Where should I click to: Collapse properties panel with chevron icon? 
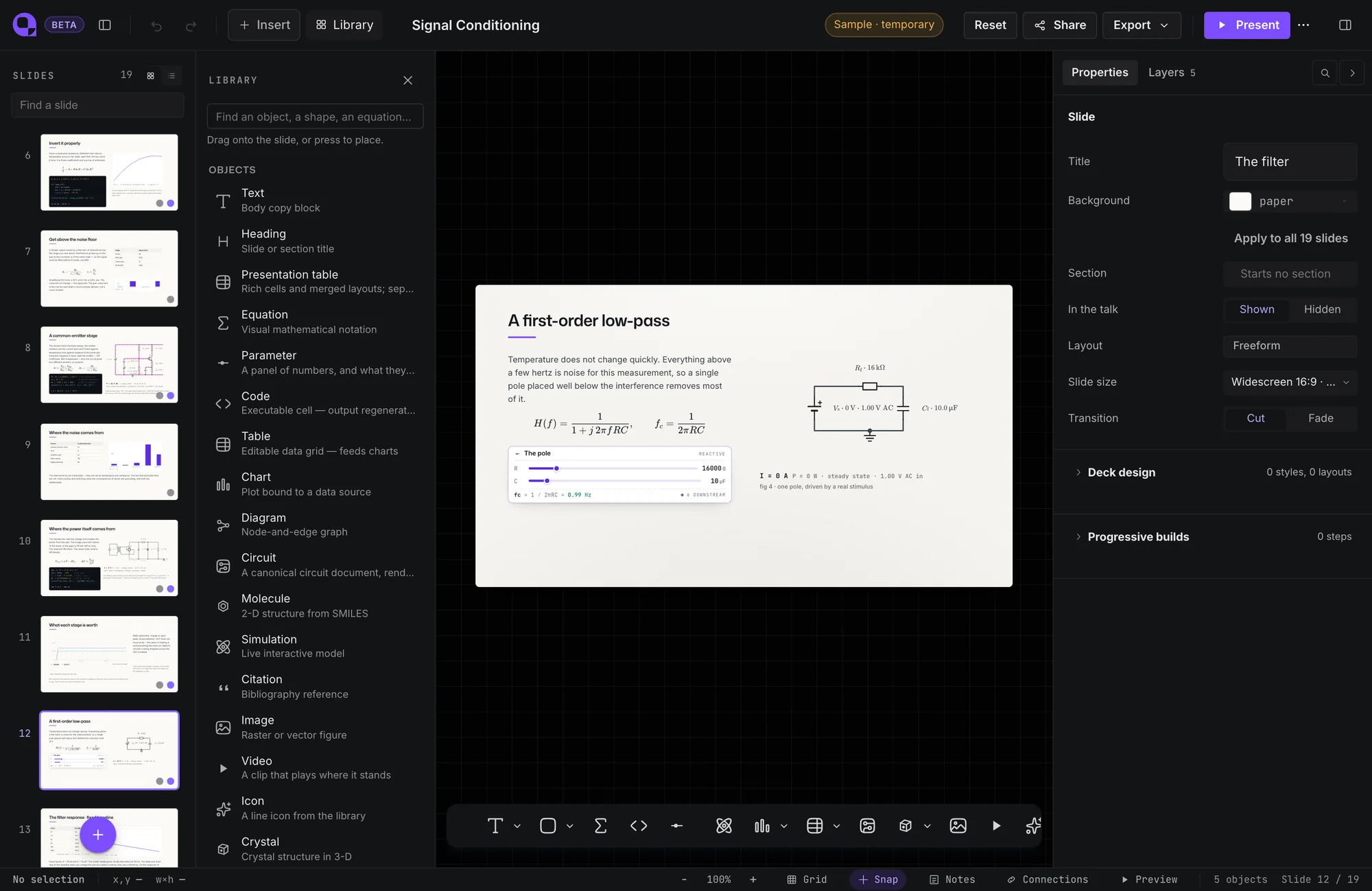pyautogui.click(x=1352, y=73)
